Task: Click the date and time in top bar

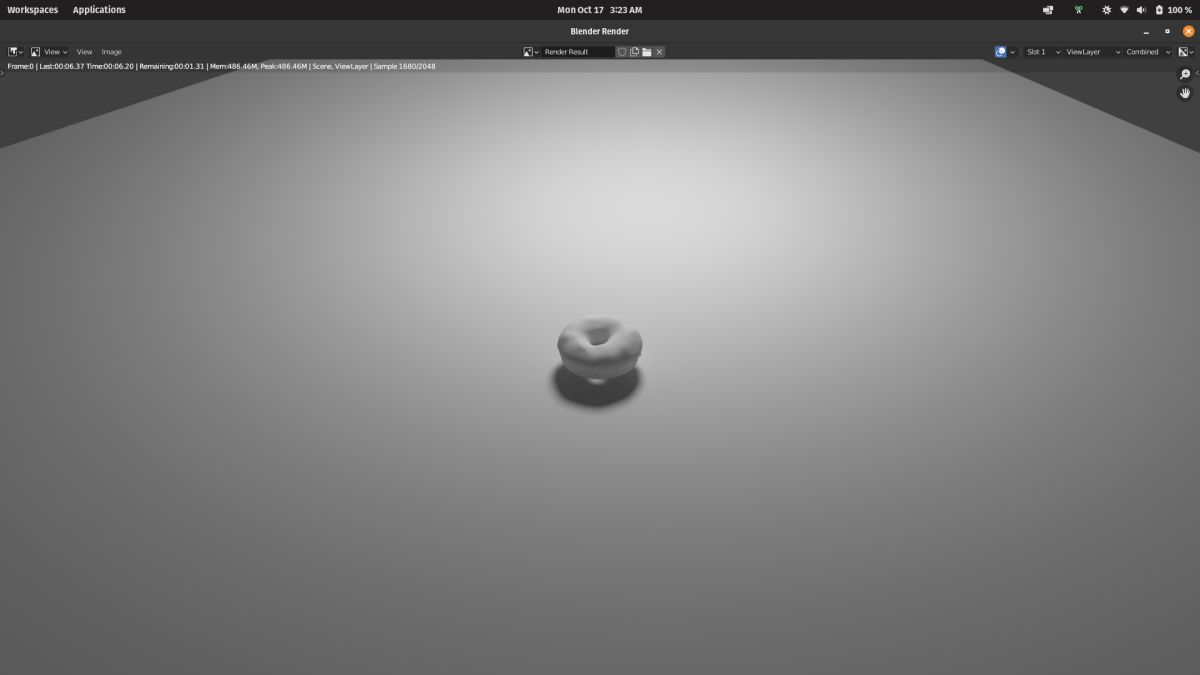Action: point(599,10)
